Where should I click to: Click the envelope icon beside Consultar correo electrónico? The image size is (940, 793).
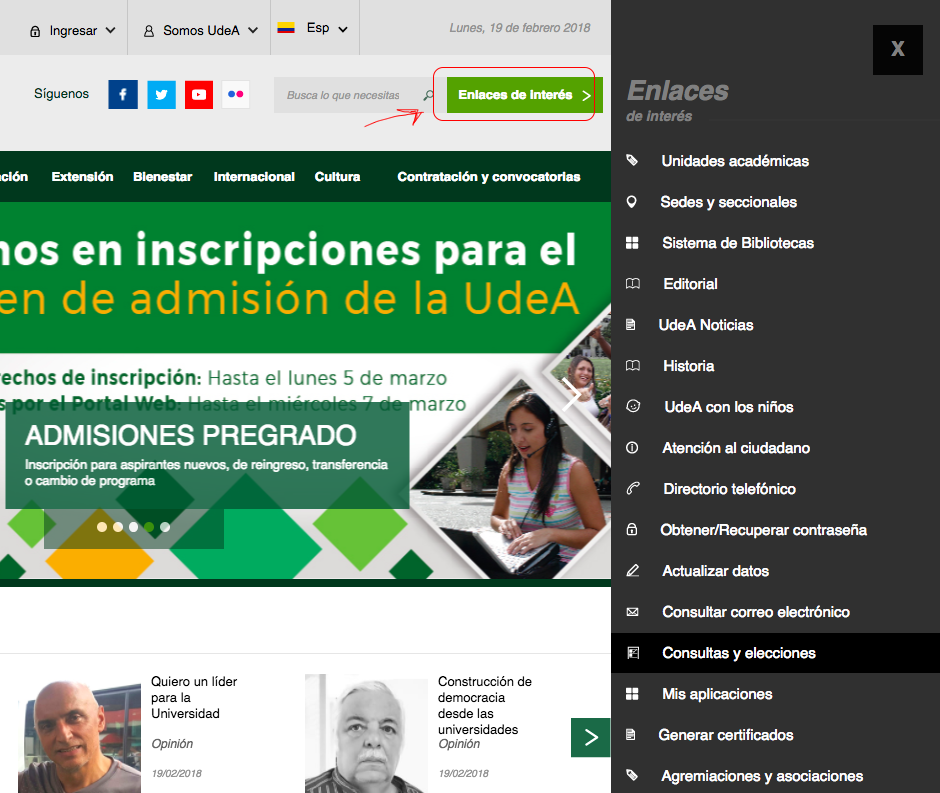[x=632, y=612]
